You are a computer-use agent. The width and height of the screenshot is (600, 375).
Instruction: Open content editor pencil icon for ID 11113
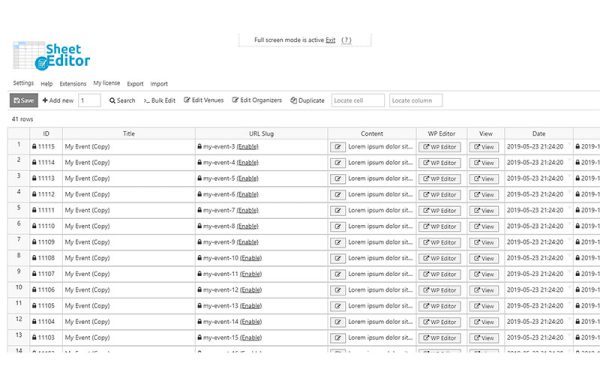click(338, 179)
